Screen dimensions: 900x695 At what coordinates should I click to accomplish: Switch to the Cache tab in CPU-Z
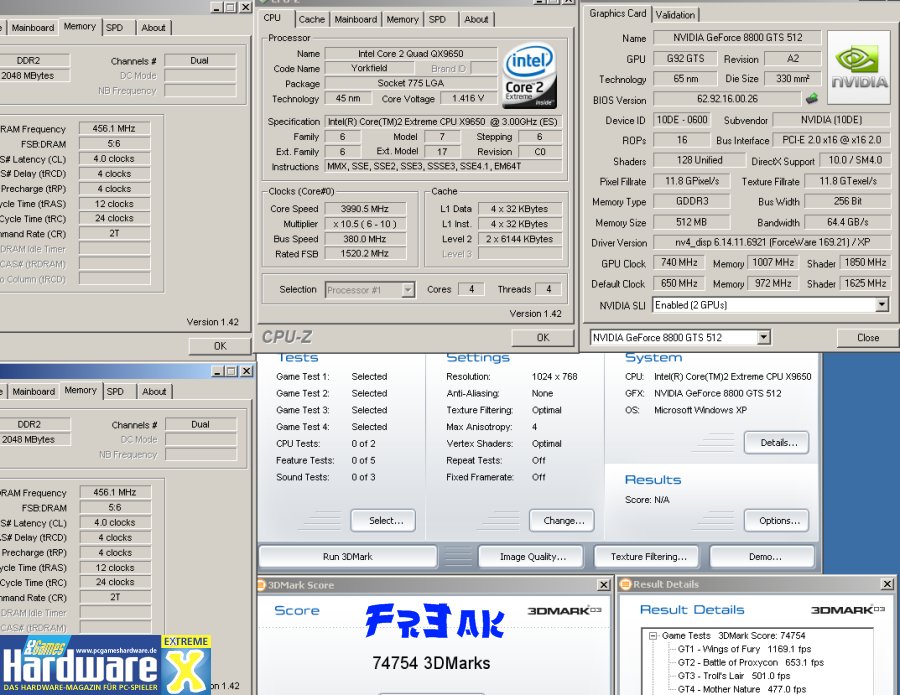(312, 20)
